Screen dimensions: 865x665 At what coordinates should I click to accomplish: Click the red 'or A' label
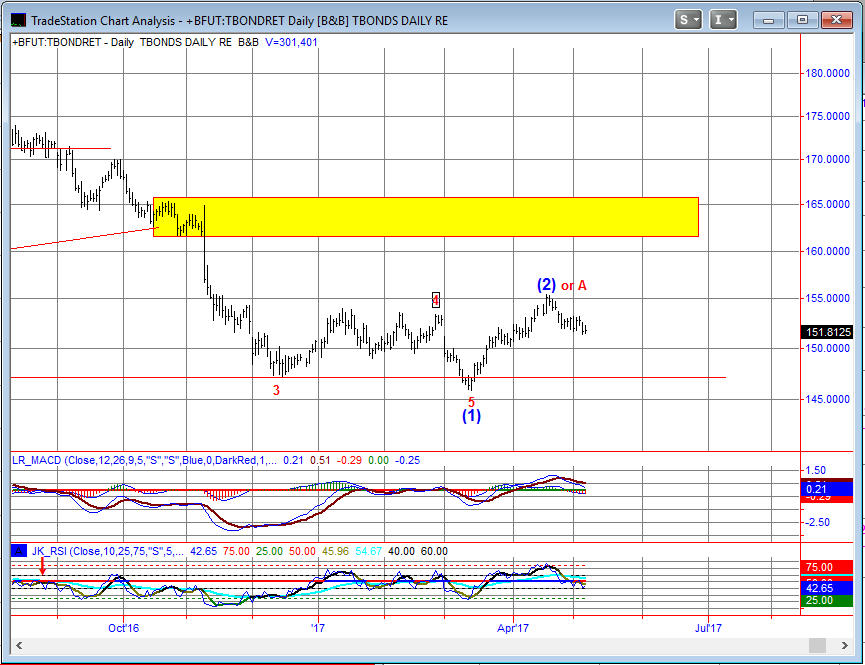[x=574, y=286]
